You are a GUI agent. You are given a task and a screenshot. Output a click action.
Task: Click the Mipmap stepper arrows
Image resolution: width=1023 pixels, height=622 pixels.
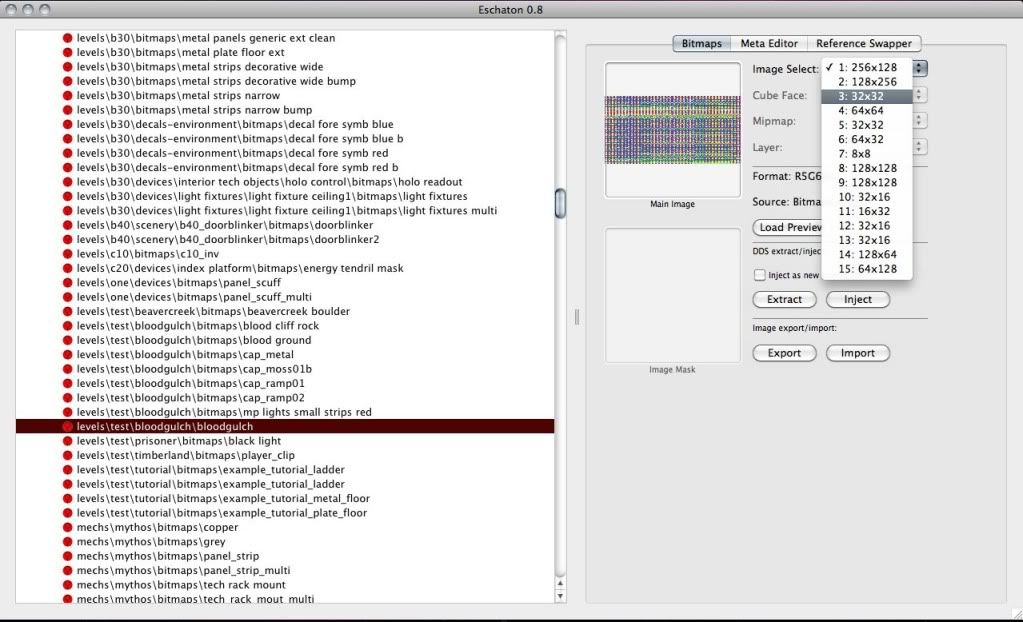tap(919, 121)
